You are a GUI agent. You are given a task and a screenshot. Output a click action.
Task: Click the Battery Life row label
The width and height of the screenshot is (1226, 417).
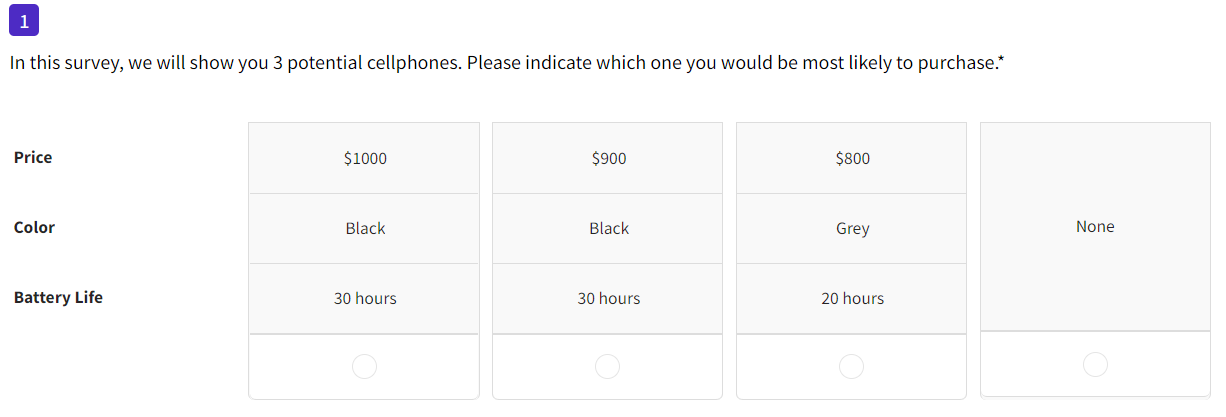(x=58, y=297)
